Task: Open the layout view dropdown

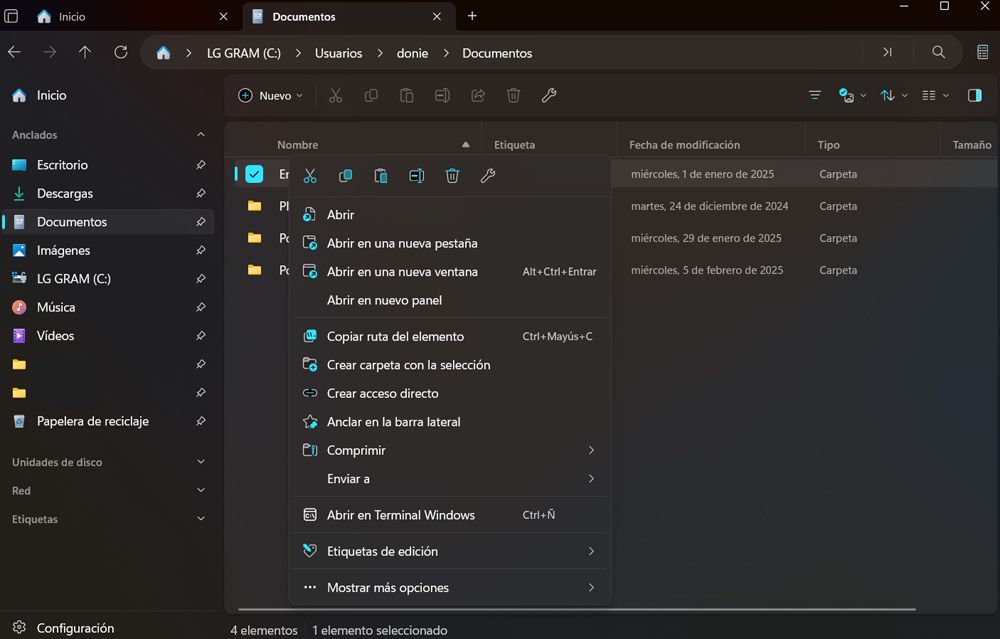Action: tap(936, 96)
